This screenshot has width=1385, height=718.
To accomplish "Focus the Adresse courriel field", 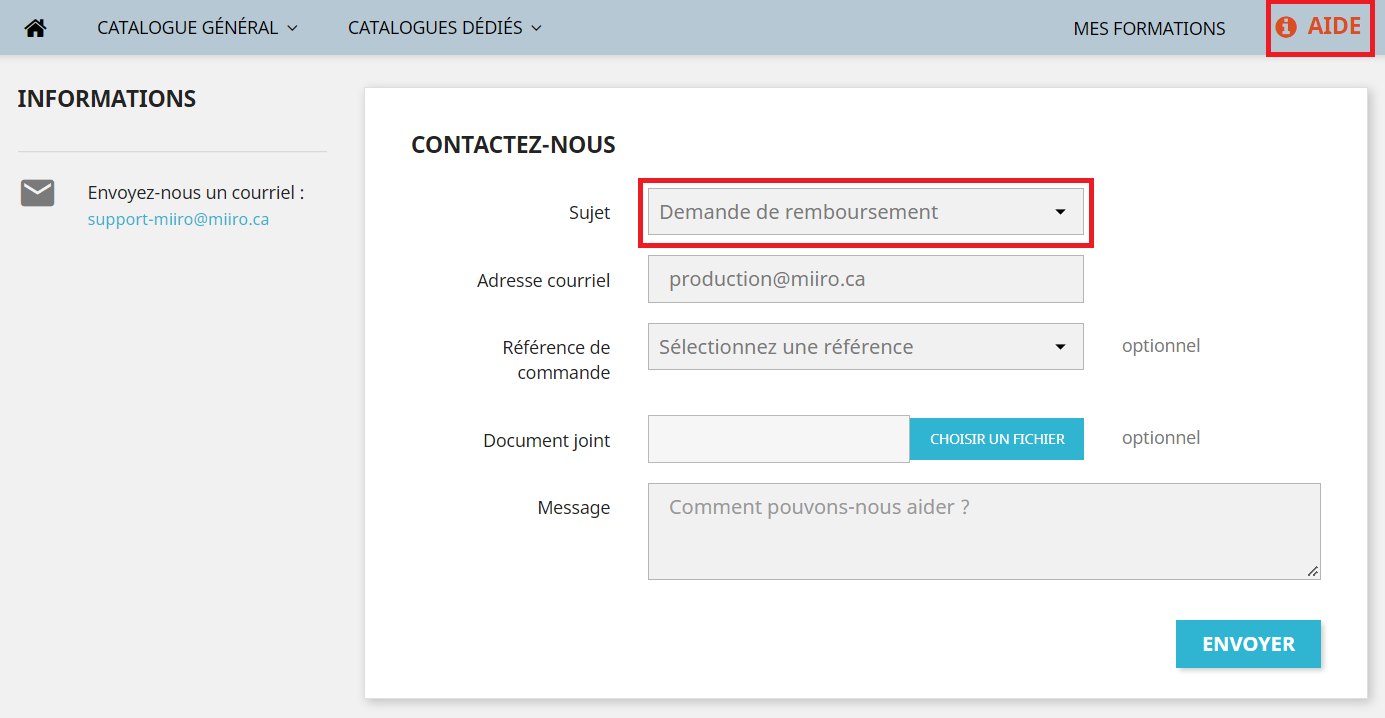I will coord(866,279).
